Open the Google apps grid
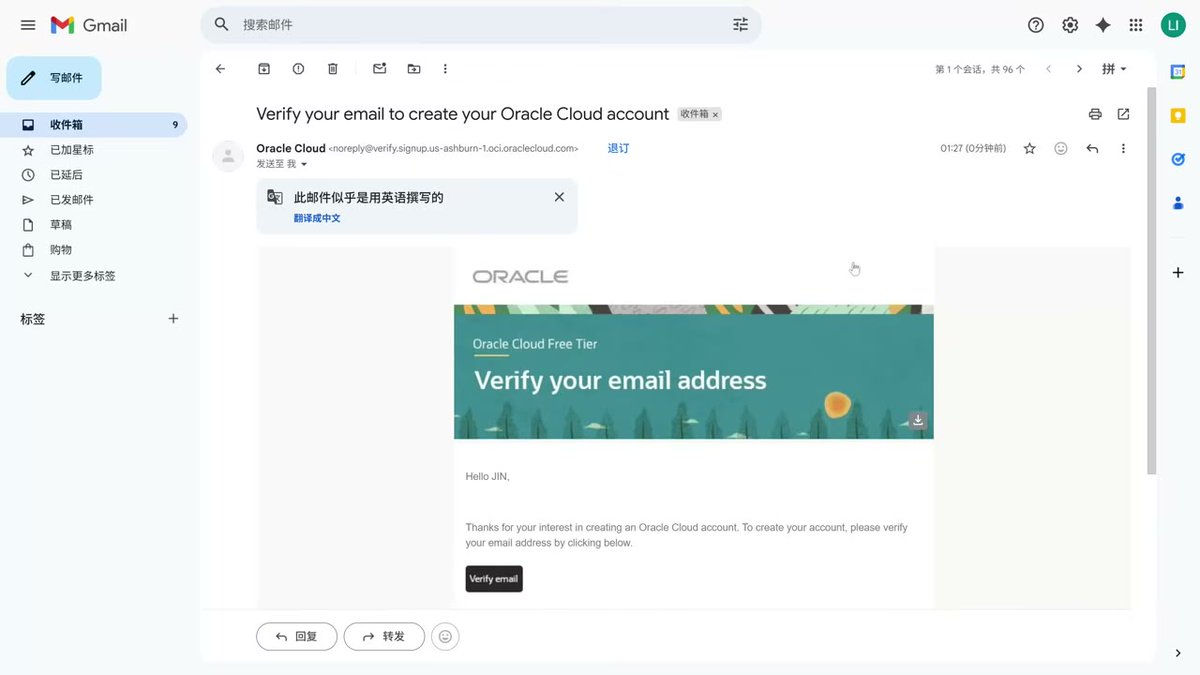 [1136, 25]
